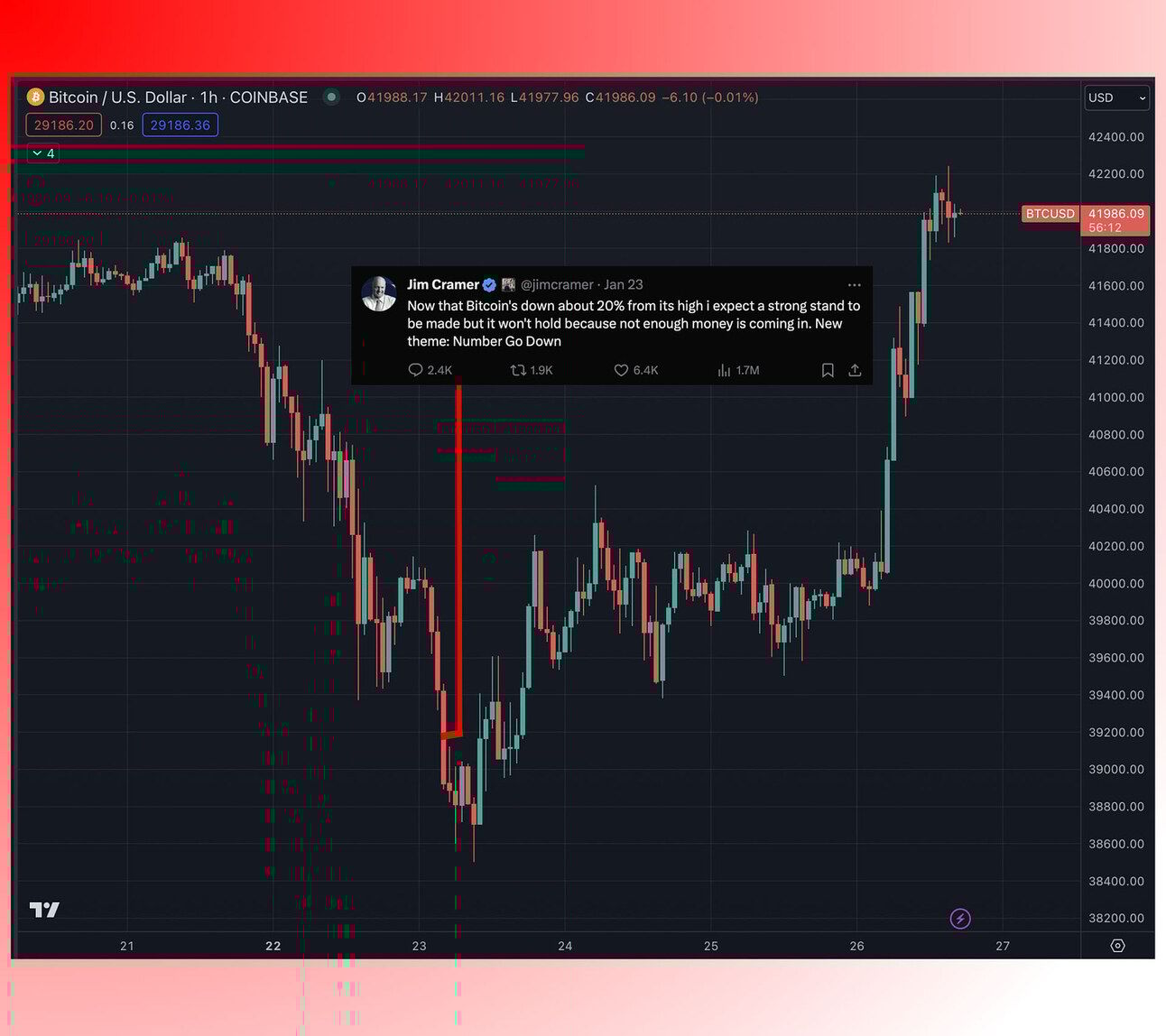Click the BTCUSD price line label

pos(1050,214)
